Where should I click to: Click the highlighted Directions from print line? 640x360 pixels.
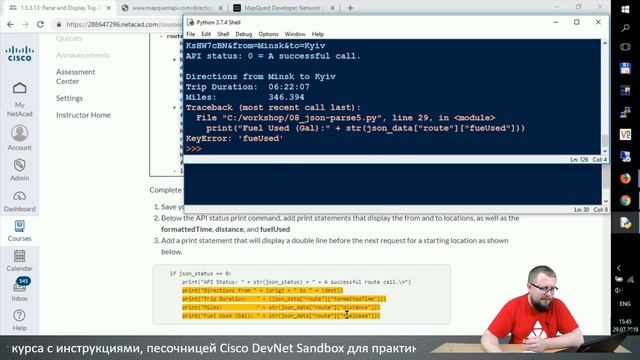[262, 290]
